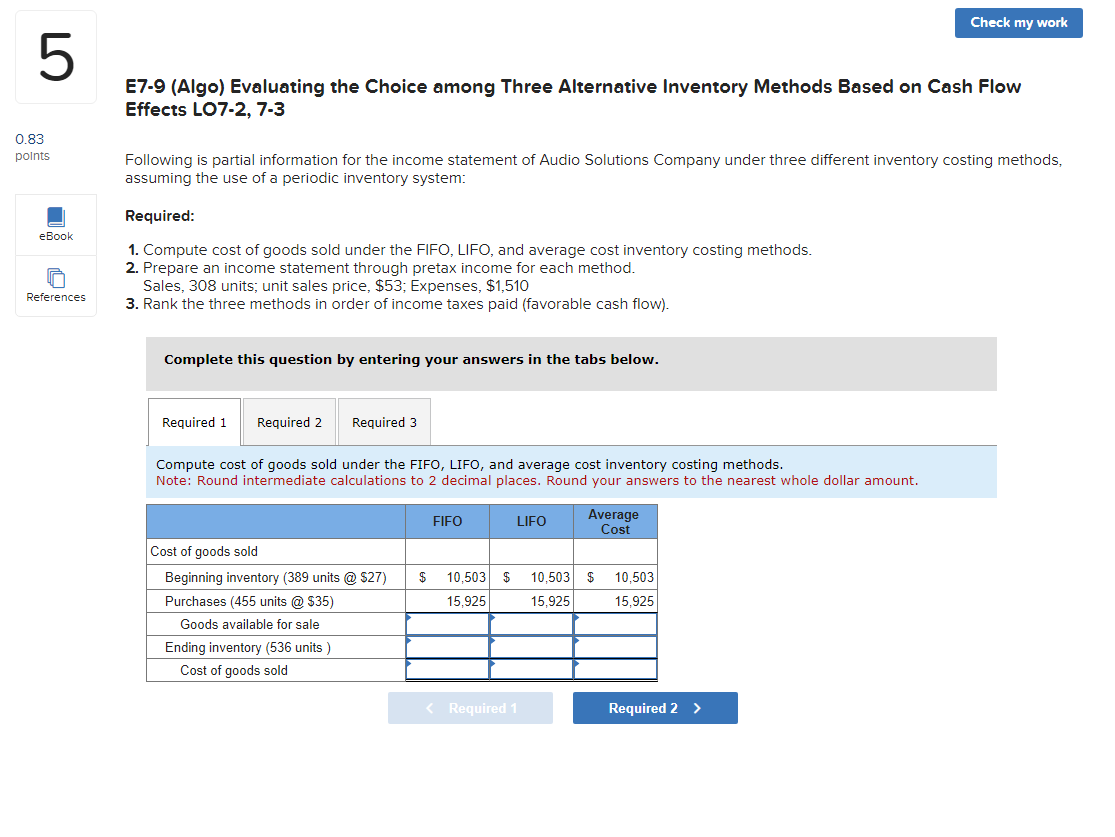Click the question number 5 box
Image resolution: width=1115 pixels, height=837 pixels.
point(55,56)
